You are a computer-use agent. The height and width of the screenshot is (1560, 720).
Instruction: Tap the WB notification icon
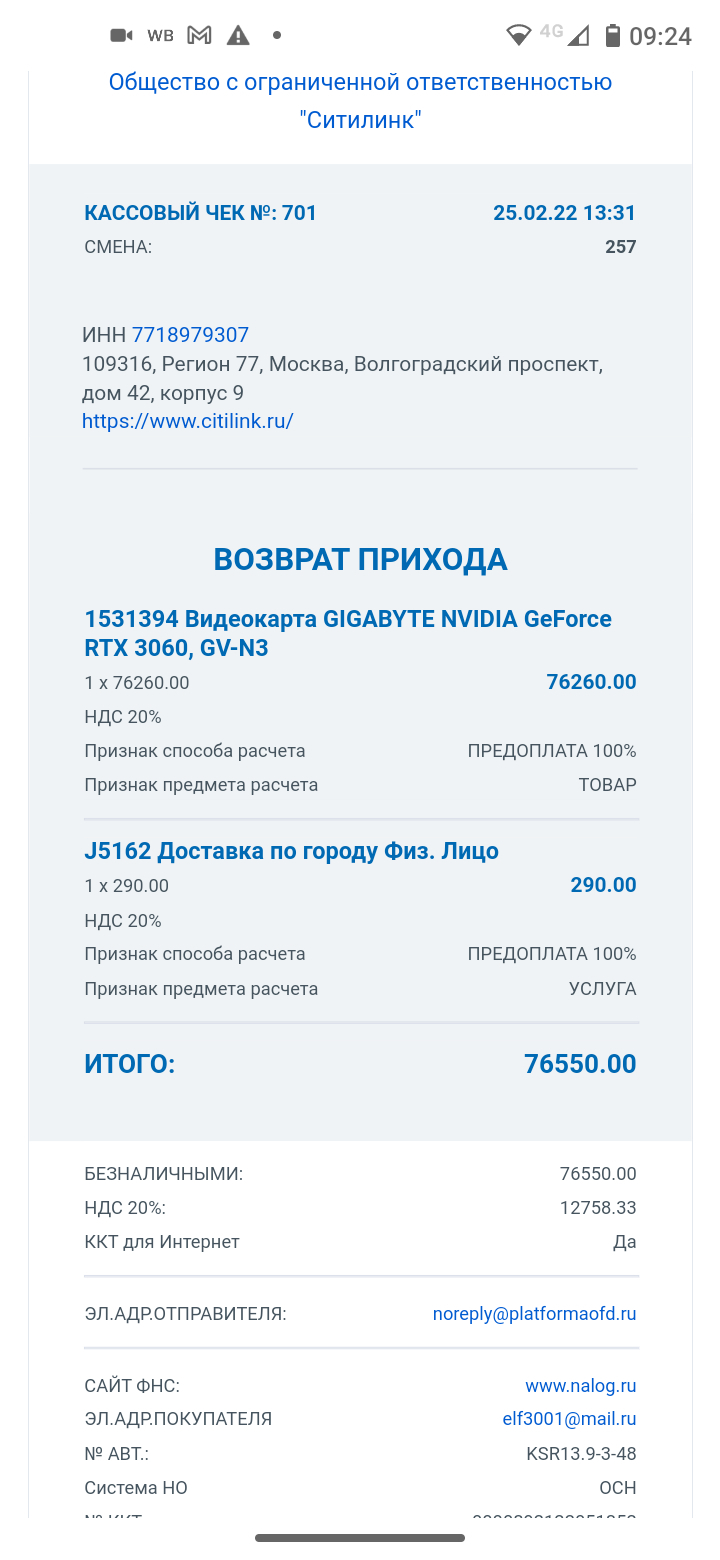click(x=160, y=36)
